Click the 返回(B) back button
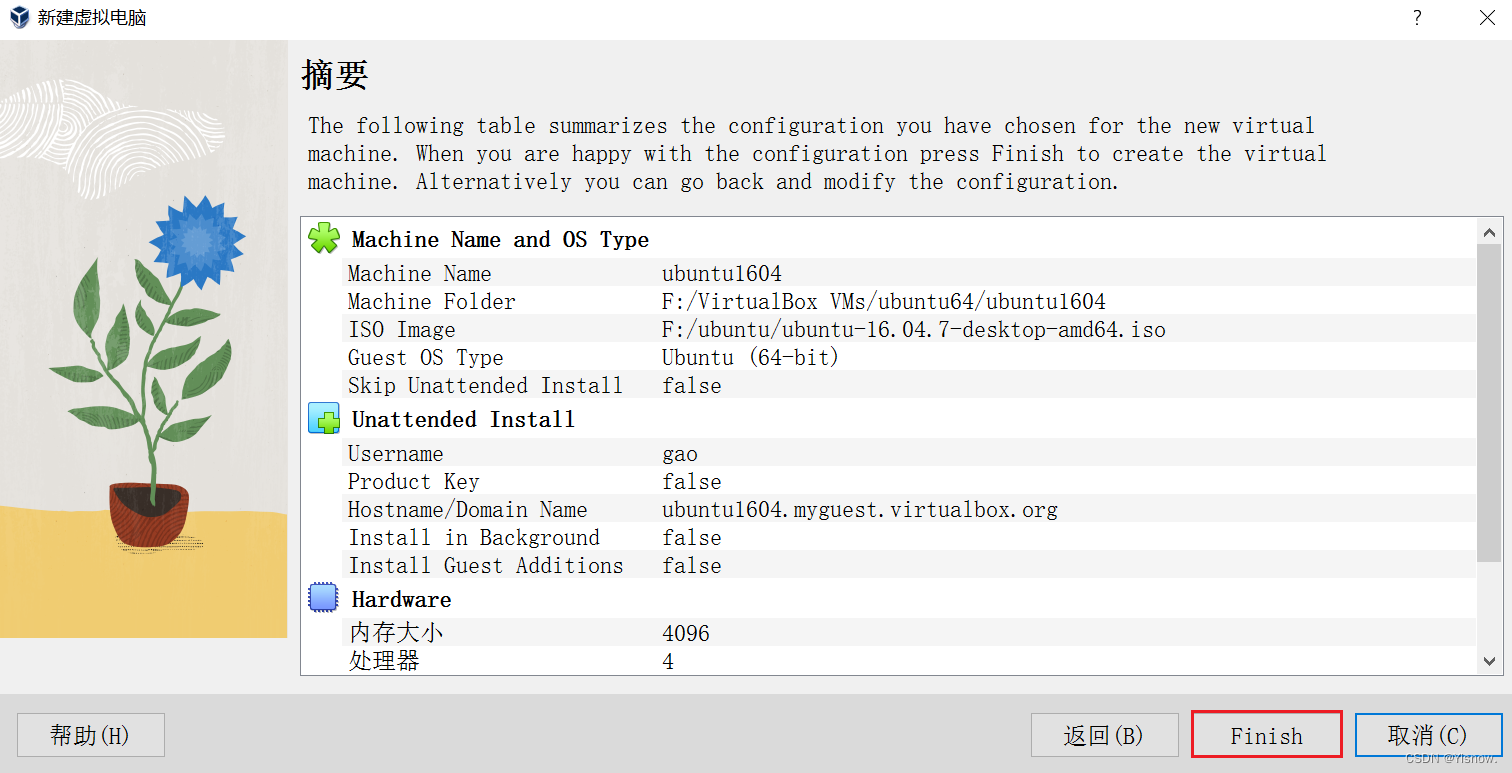1512x773 pixels. coord(1104,735)
